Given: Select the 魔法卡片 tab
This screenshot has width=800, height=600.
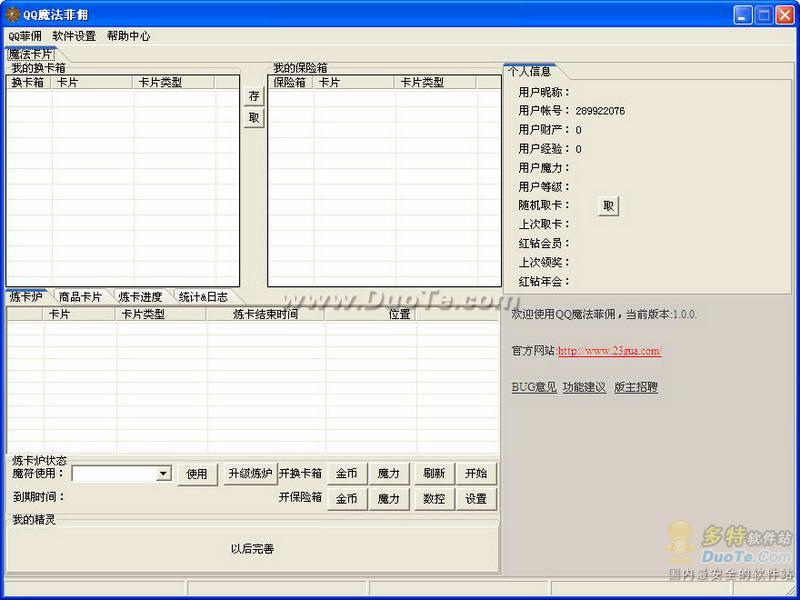Looking at the screenshot, I should click(x=31, y=54).
